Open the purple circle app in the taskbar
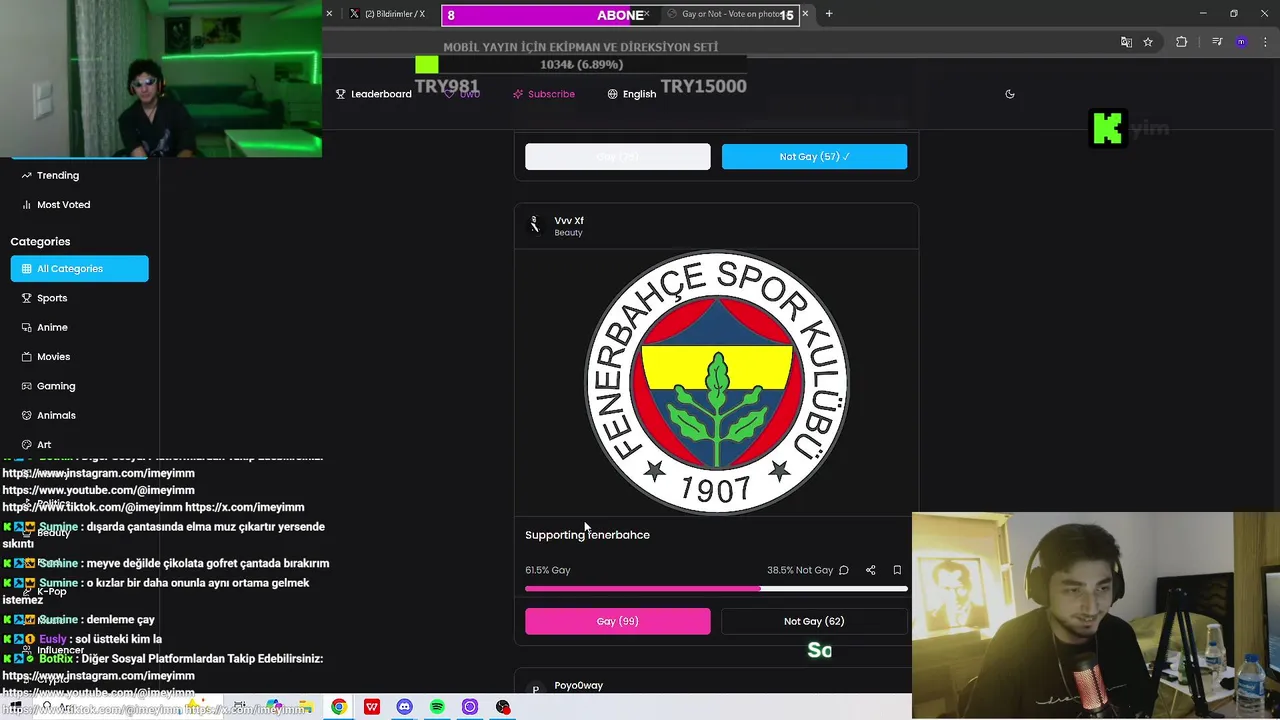This screenshot has height=720, width=1280. [x=470, y=707]
